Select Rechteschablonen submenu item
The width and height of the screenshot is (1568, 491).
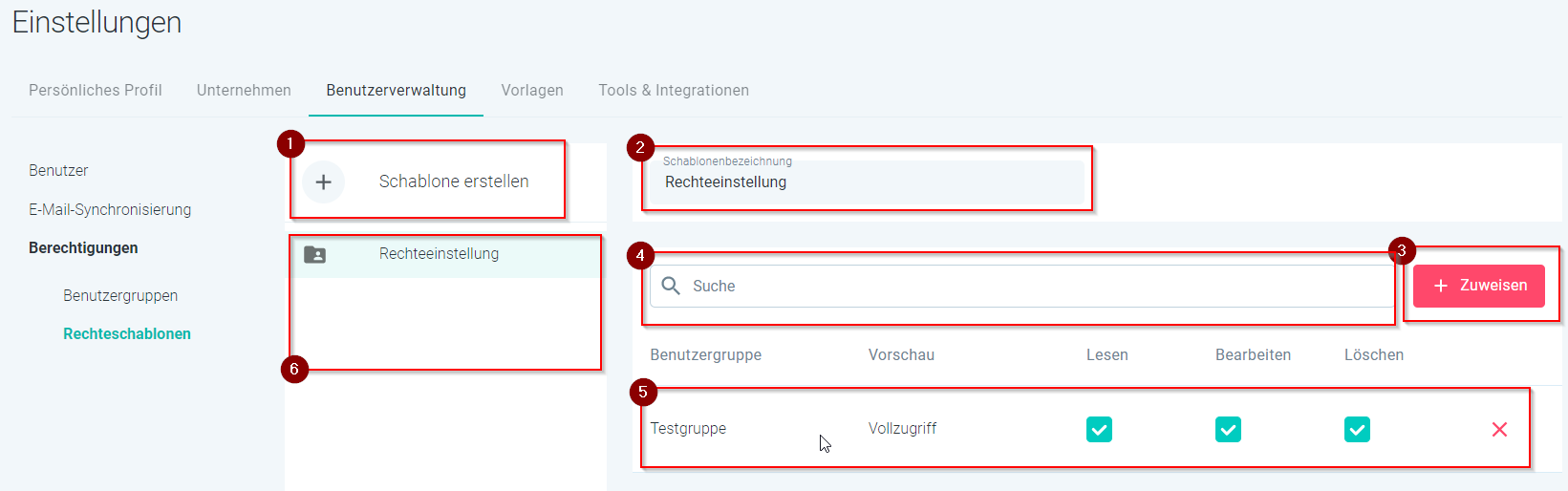[x=127, y=333]
